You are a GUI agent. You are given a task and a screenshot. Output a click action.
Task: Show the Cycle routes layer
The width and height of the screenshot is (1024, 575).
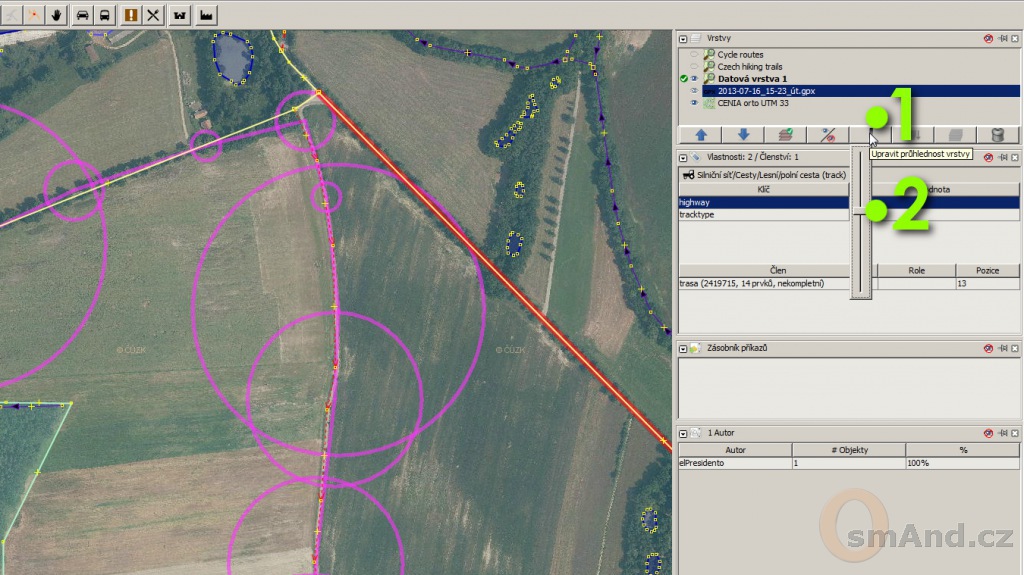pyautogui.click(x=694, y=55)
